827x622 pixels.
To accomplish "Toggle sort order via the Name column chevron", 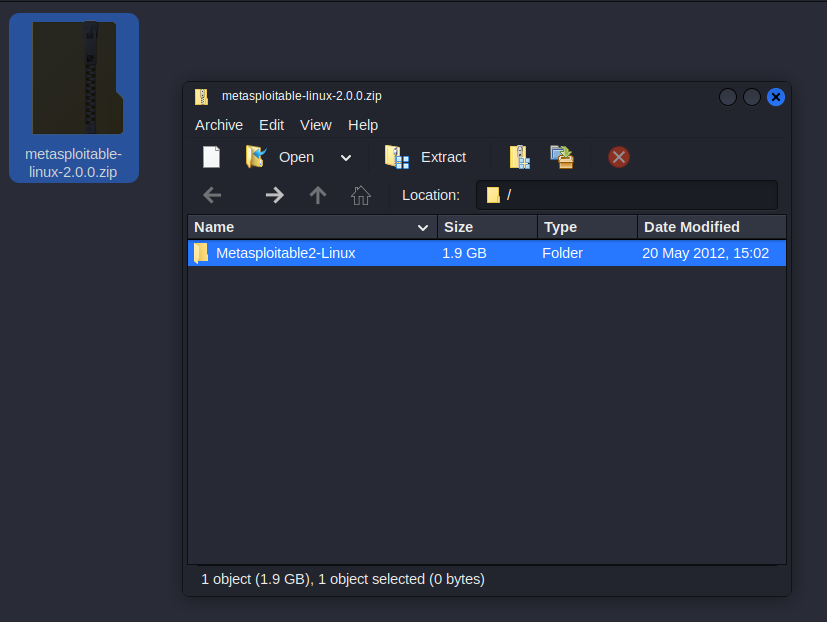I will [x=423, y=228].
